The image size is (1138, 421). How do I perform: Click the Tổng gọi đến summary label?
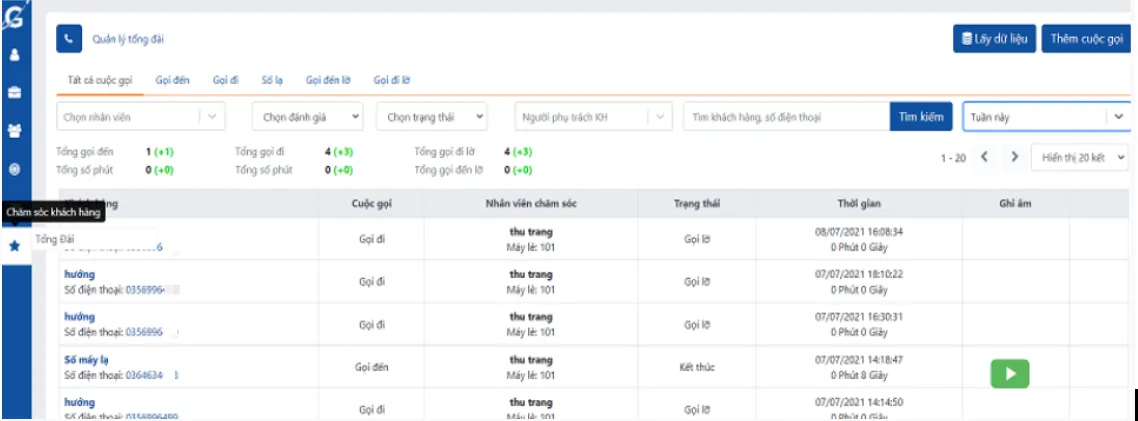[86, 152]
